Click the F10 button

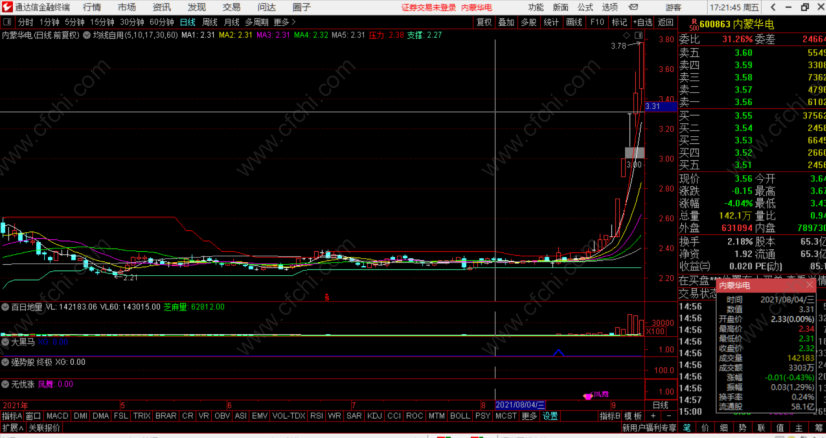(597, 22)
